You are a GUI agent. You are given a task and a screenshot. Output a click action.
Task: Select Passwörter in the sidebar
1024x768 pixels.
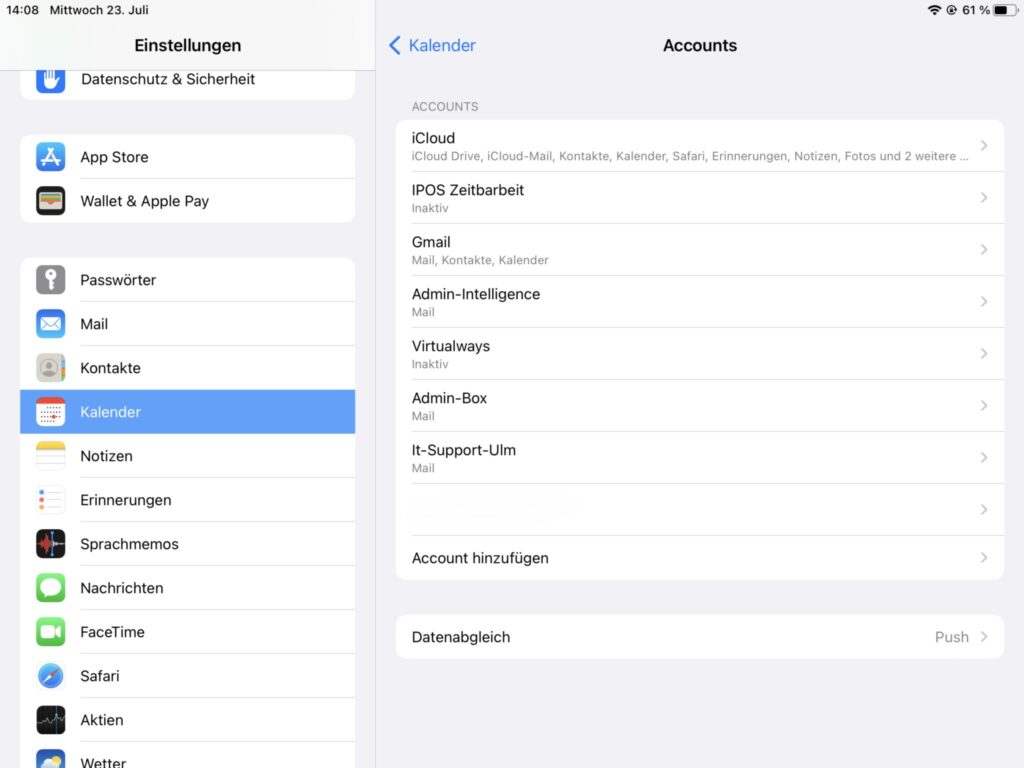point(187,280)
